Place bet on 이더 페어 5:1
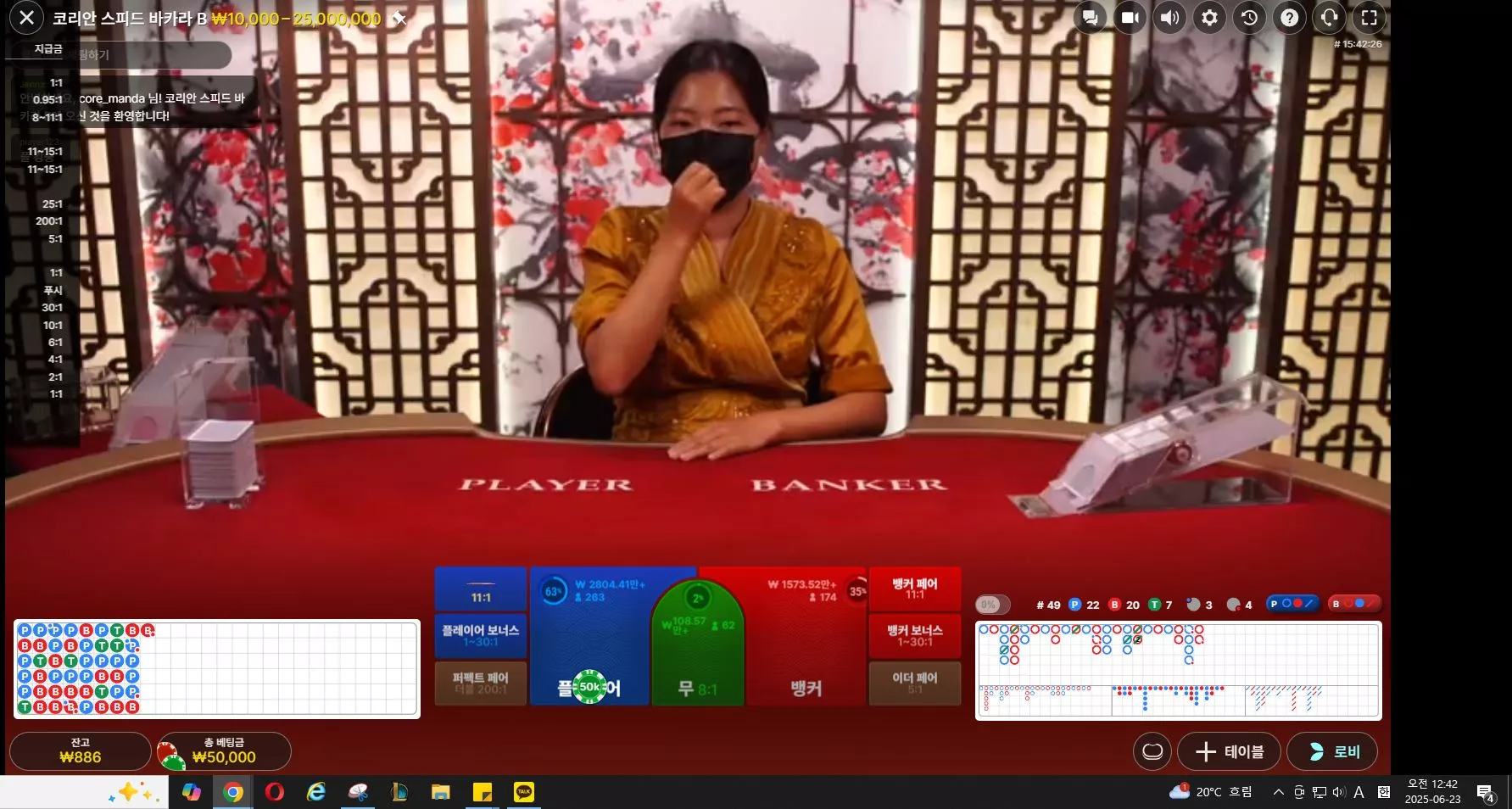 915,683
